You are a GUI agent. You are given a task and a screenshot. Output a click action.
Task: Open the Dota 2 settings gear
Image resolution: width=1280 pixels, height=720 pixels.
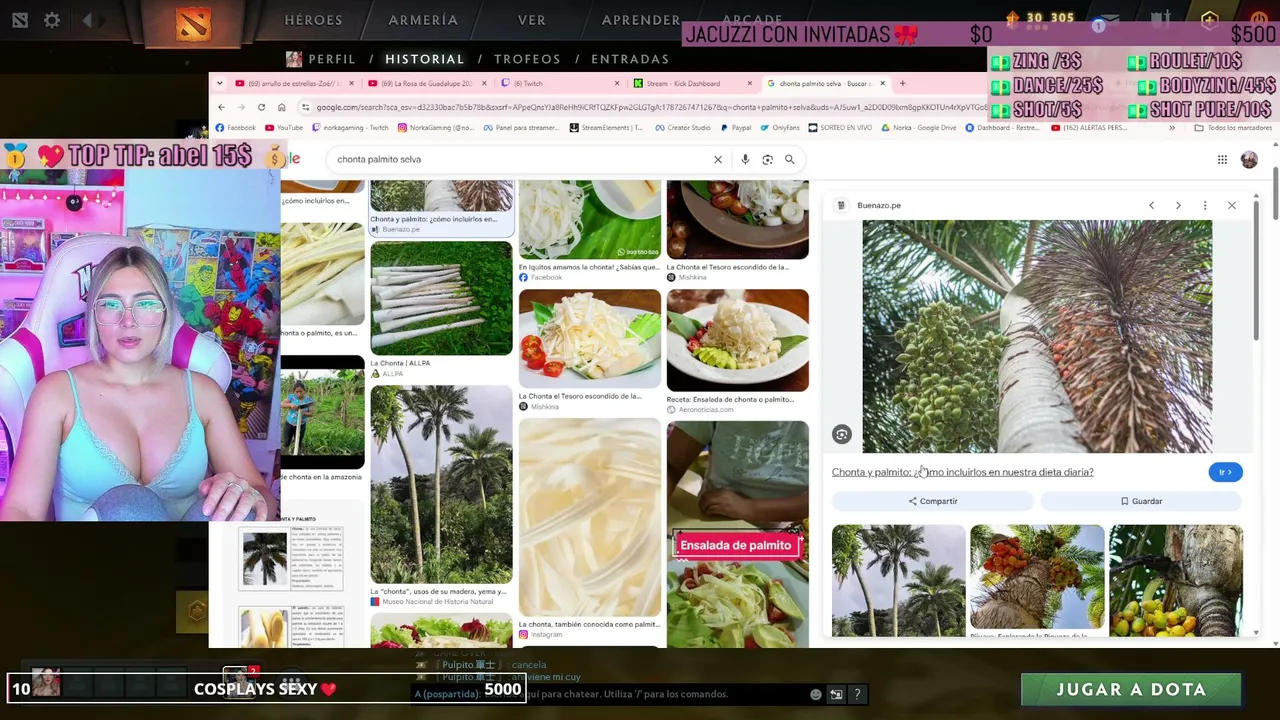(52, 20)
